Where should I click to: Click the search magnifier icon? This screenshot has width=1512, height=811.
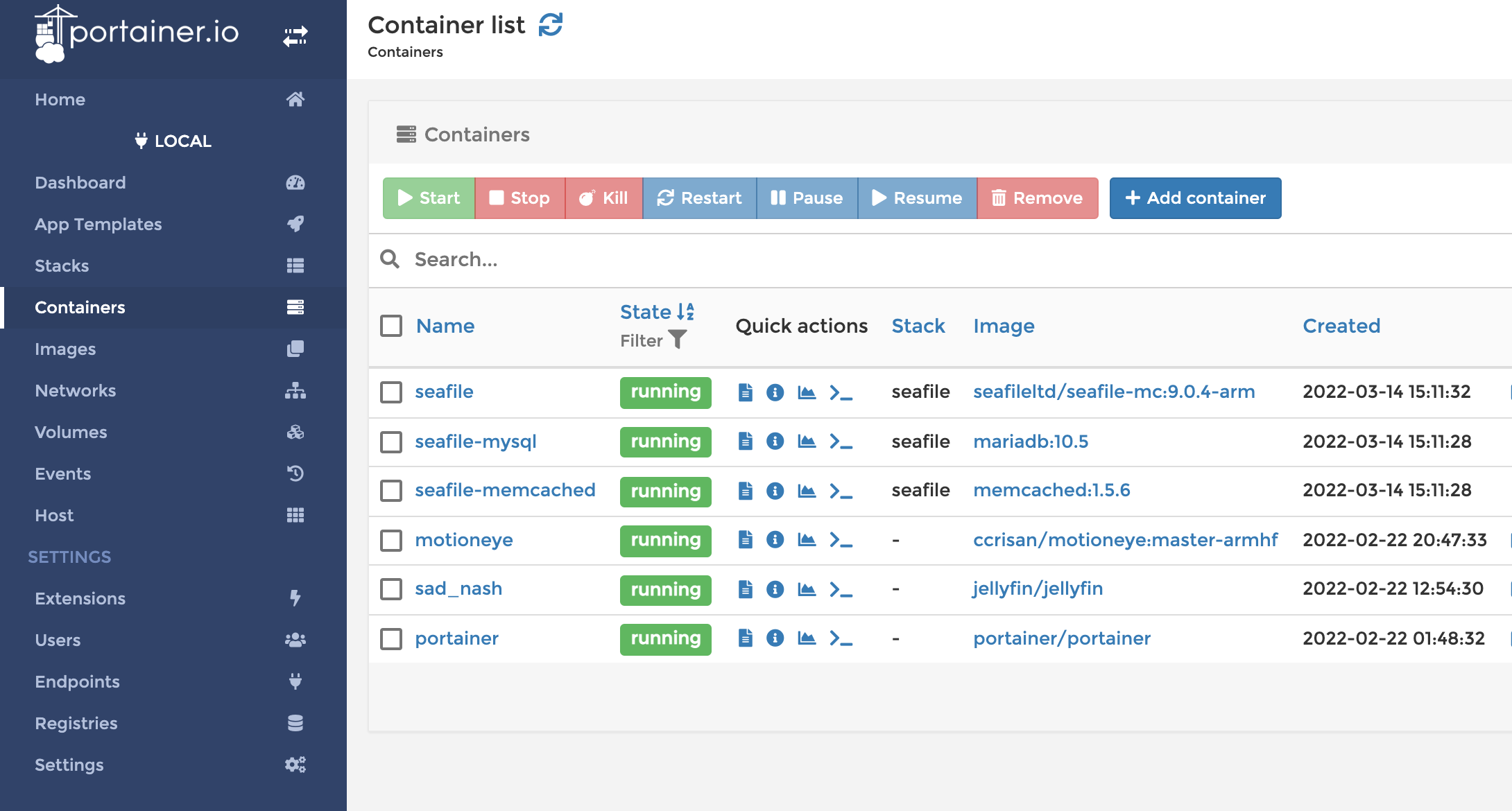[x=390, y=259]
